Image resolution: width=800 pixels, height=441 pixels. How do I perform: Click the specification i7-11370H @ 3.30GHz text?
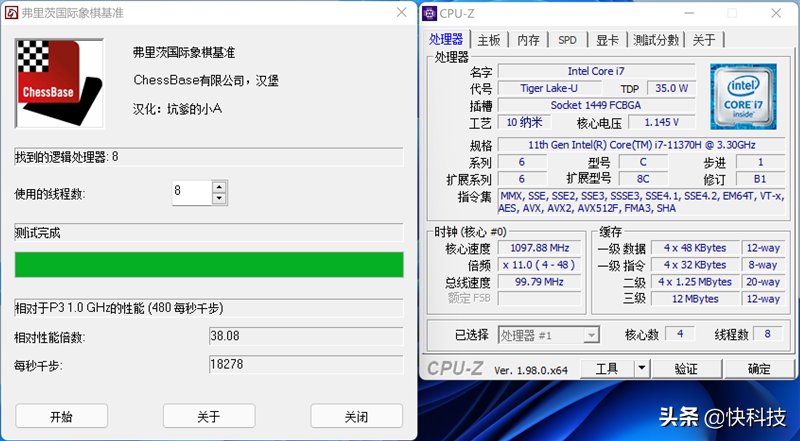[642, 145]
